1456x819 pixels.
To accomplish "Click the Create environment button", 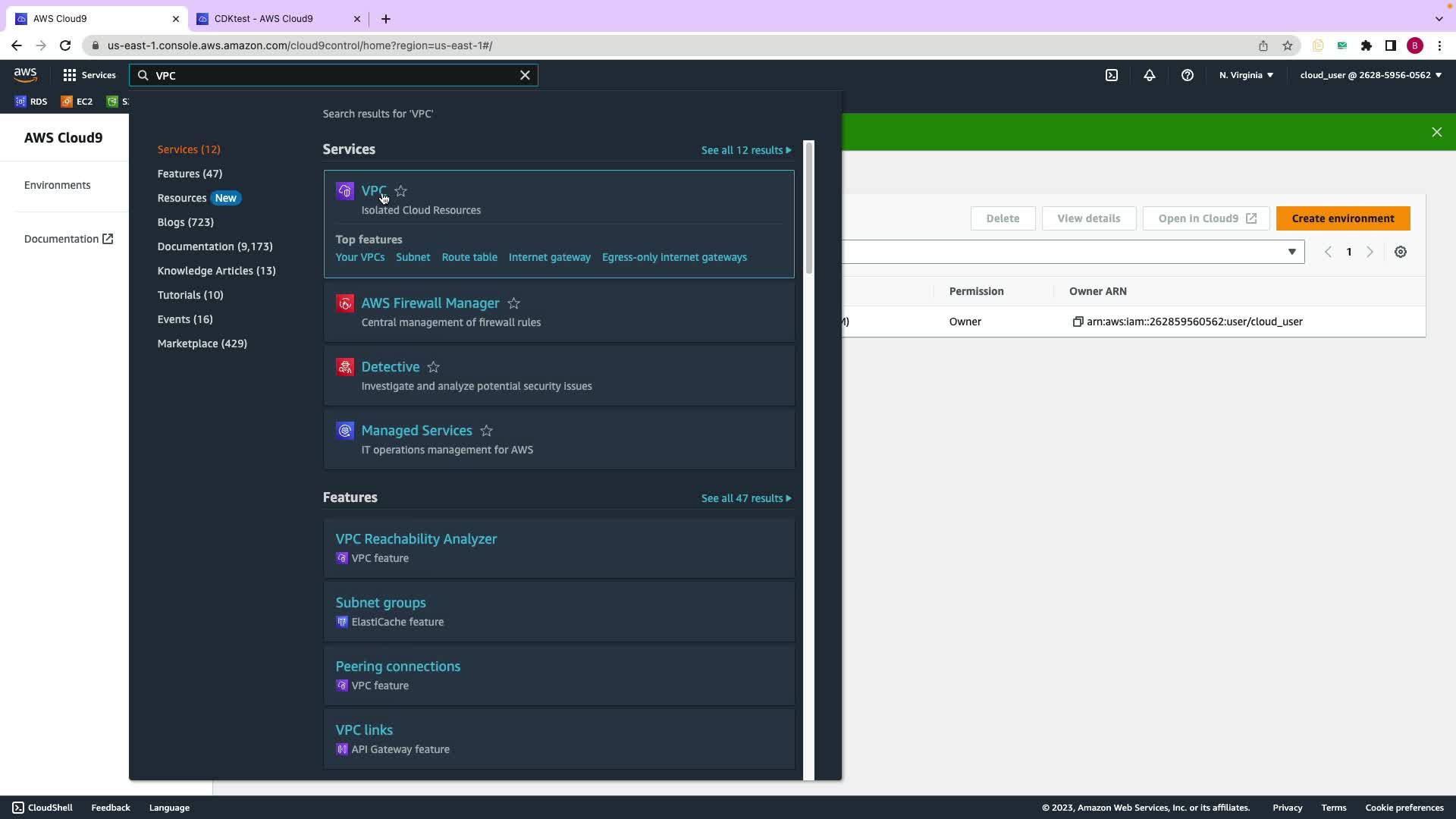I will [x=1342, y=218].
